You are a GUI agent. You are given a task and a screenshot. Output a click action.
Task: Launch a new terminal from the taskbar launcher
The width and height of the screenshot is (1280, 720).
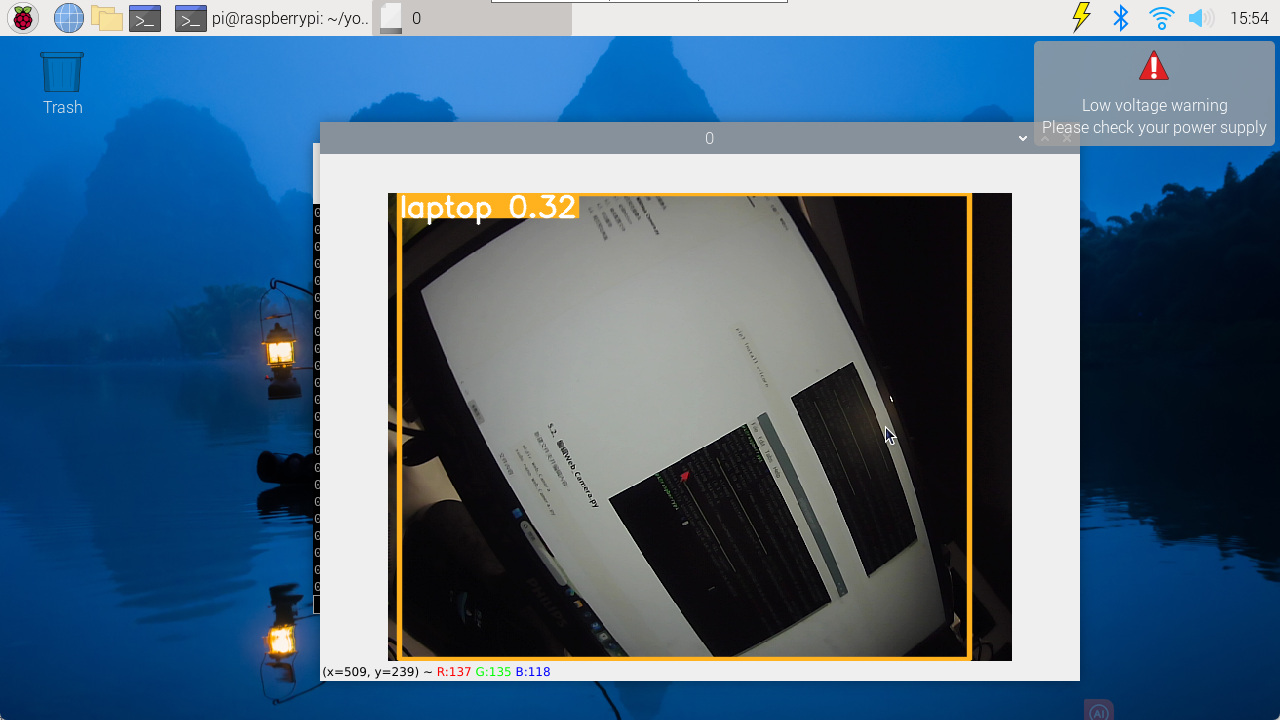click(x=145, y=18)
